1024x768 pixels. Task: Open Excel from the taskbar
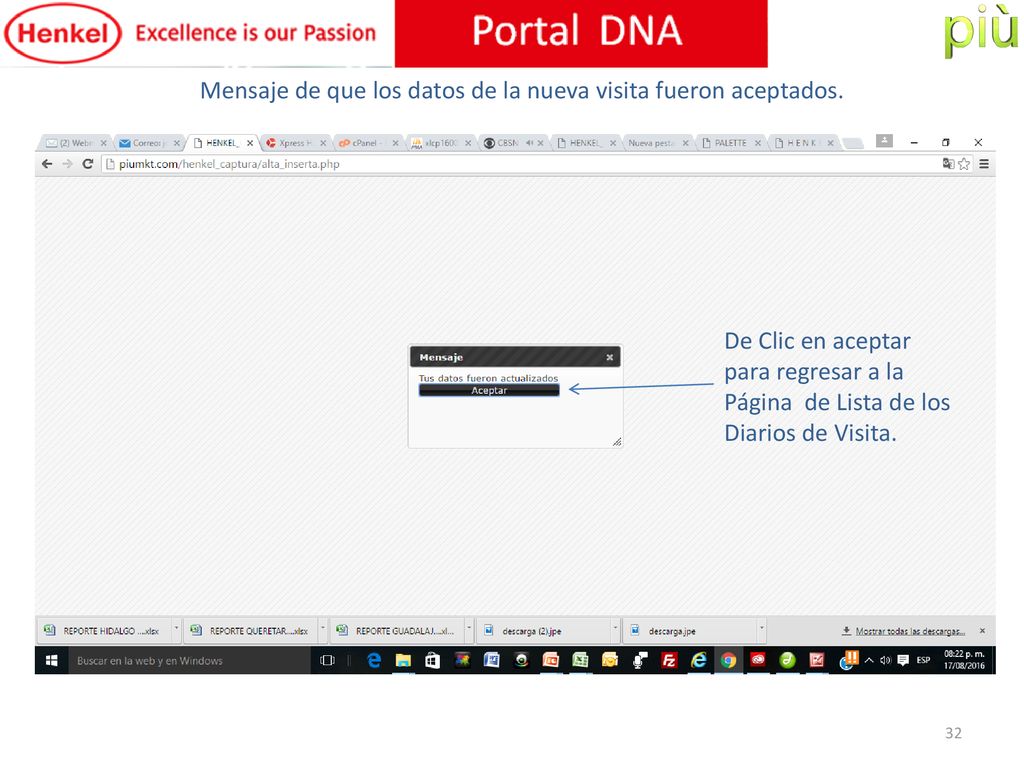[x=580, y=661]
